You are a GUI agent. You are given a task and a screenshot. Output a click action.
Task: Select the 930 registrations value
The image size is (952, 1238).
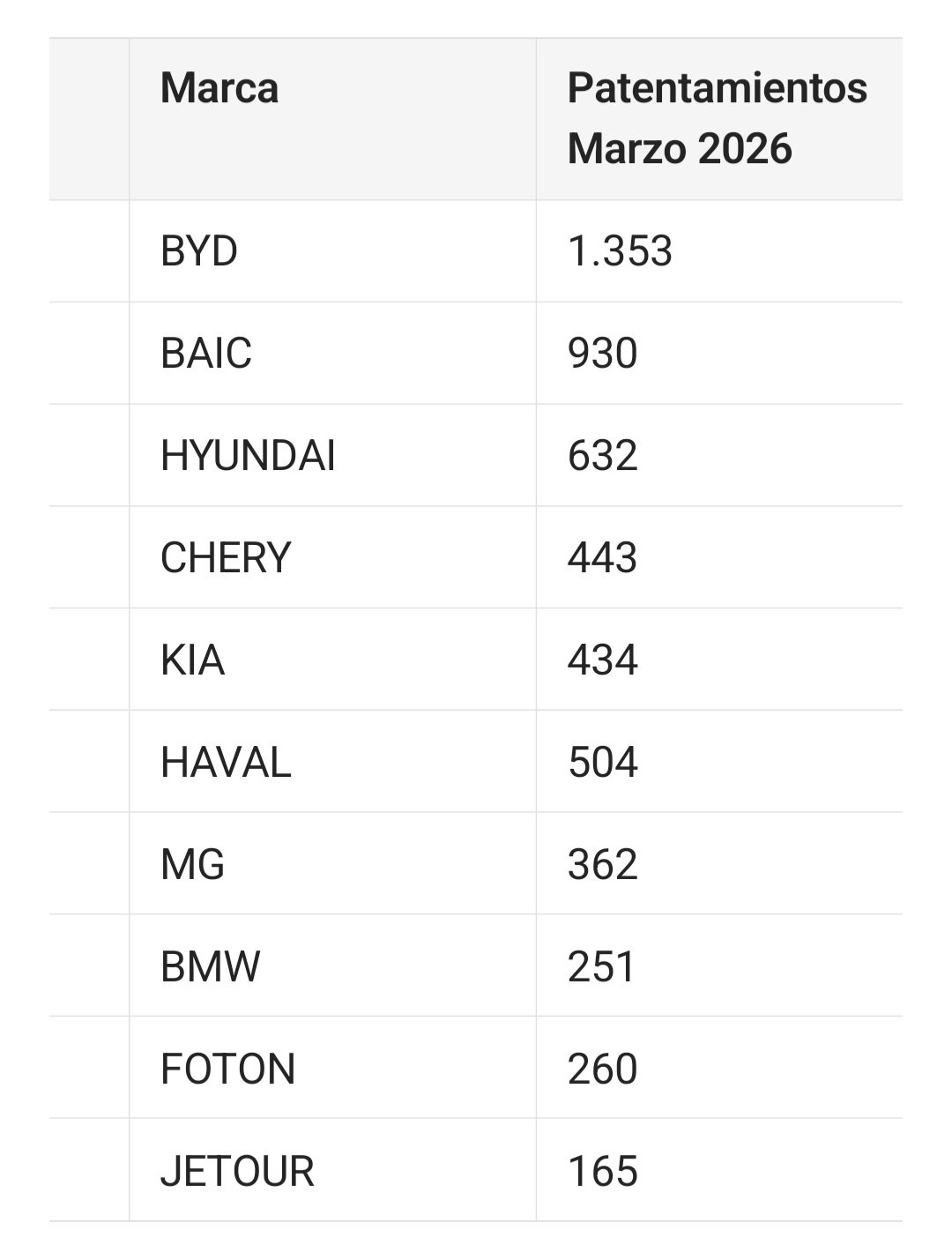coord(603,354)
